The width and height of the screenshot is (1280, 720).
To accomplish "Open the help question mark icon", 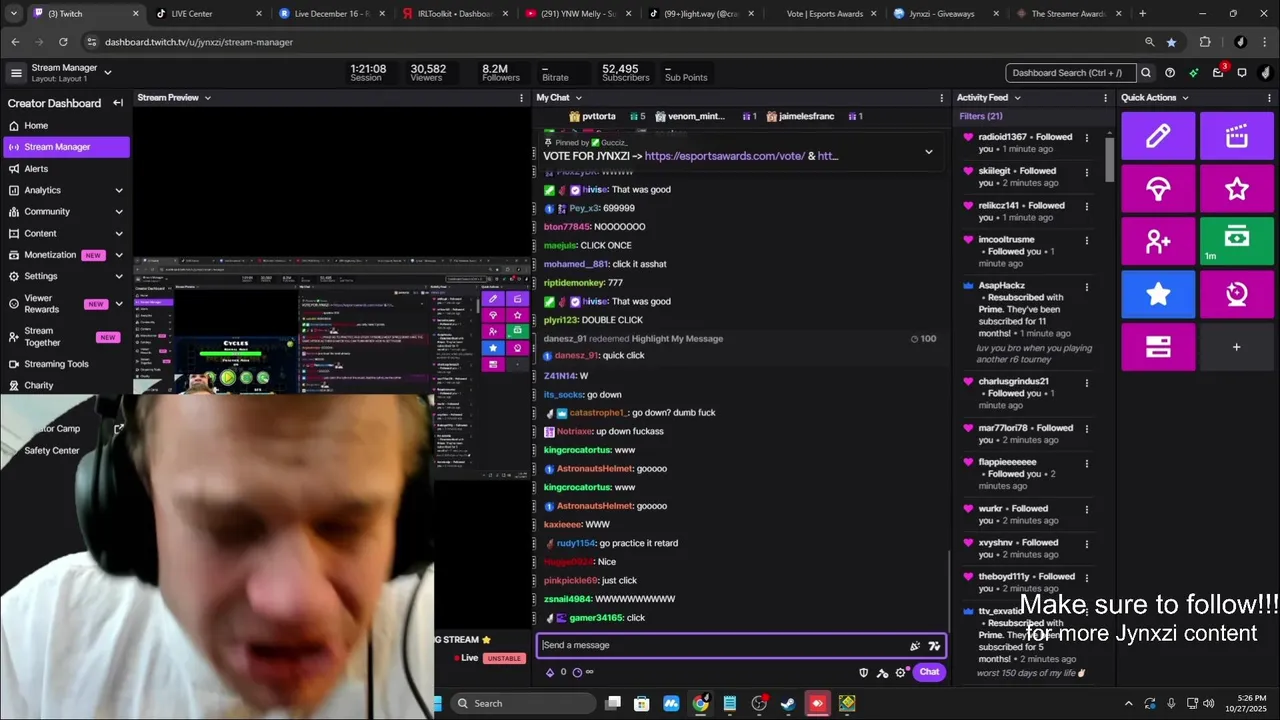I will coord(1170,73).
